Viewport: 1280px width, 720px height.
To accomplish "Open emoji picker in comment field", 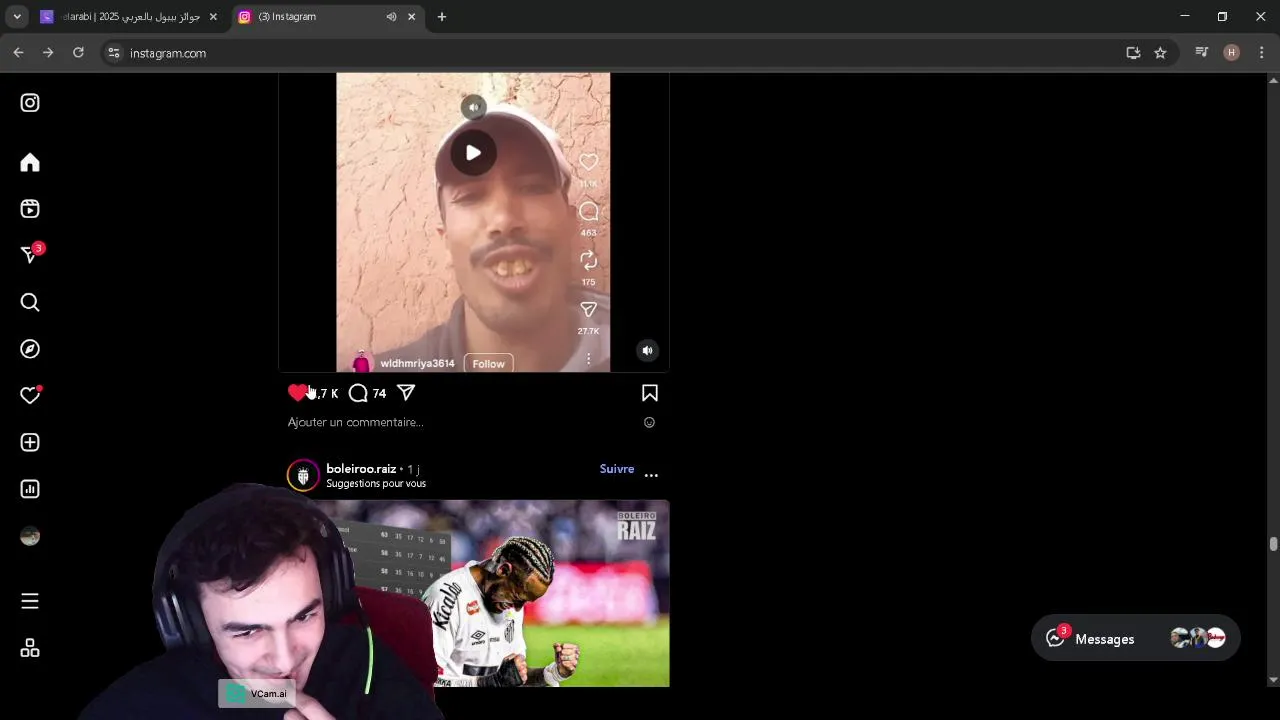I will point(649,422).
